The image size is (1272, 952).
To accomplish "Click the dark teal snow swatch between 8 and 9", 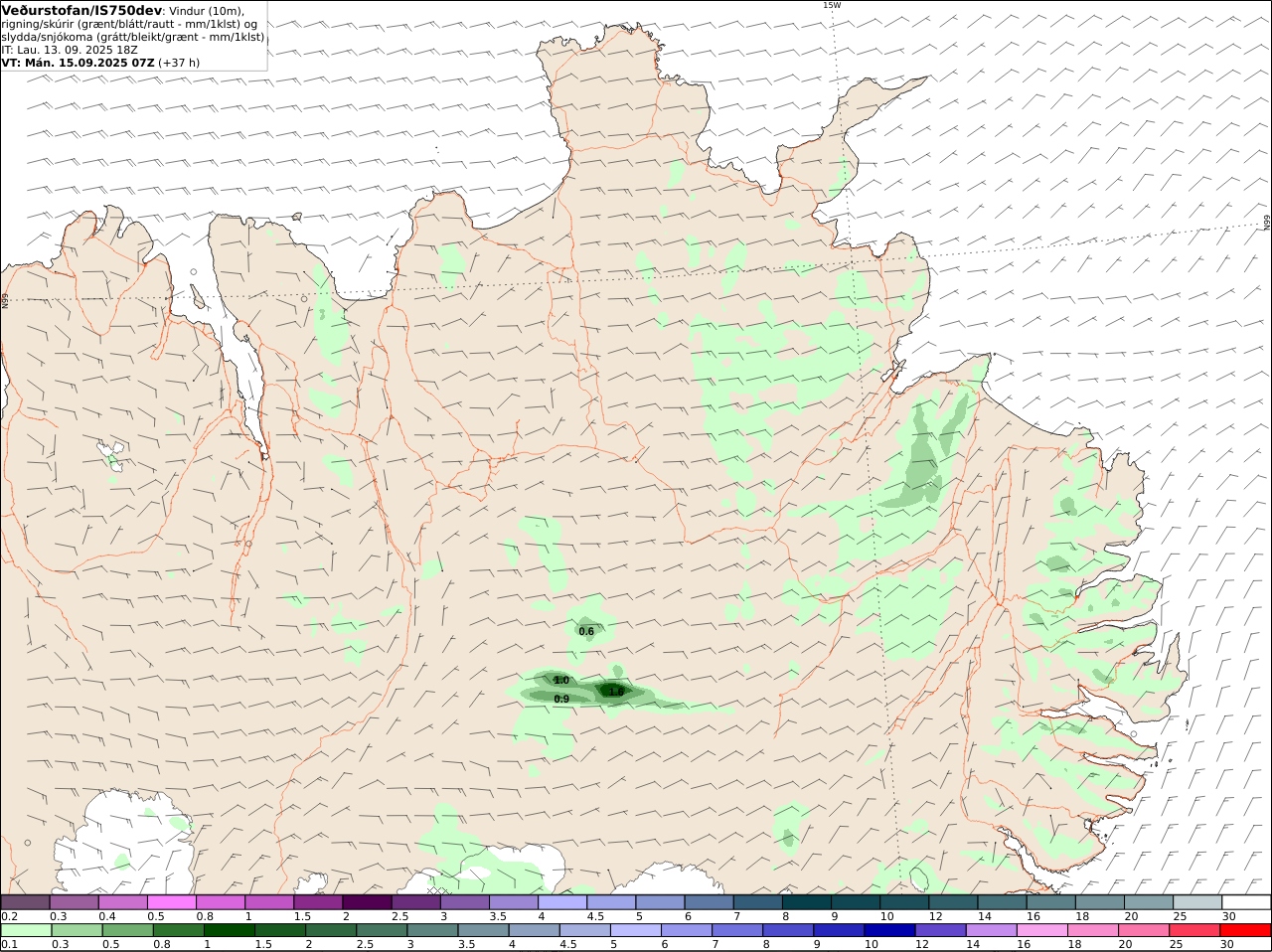I will pos(807,901).
